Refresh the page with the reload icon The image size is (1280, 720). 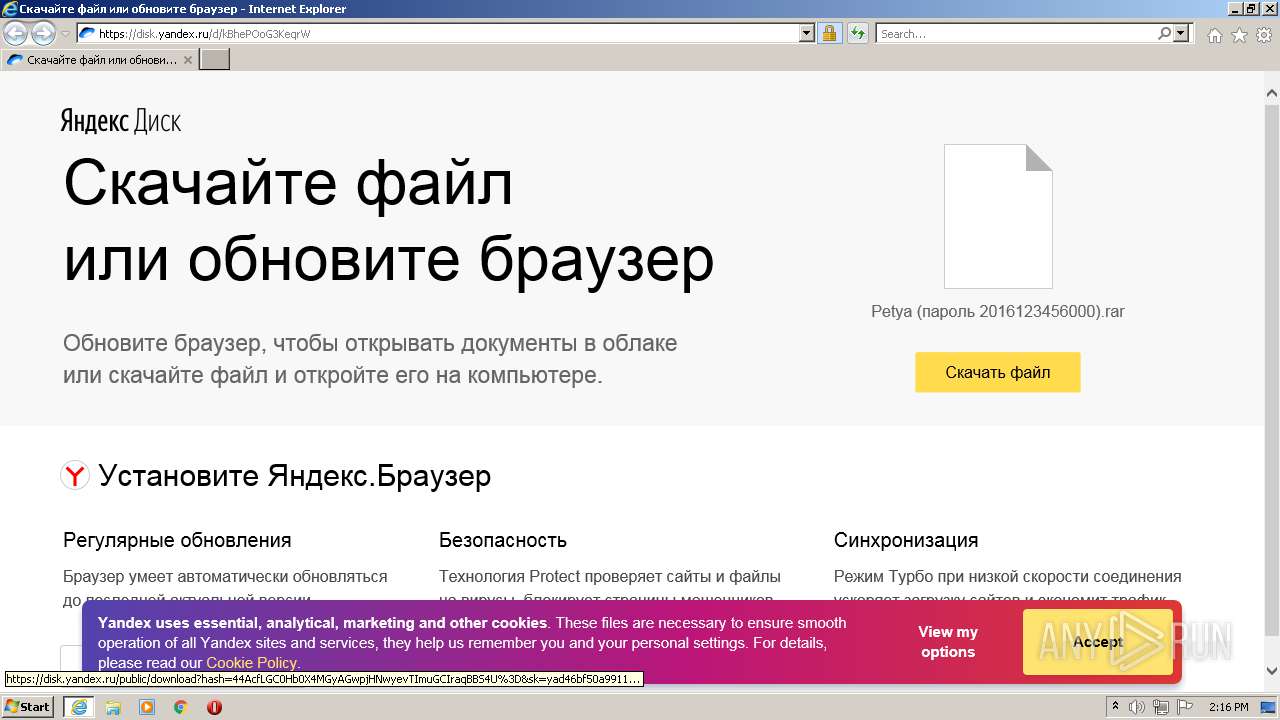[857, 33]
